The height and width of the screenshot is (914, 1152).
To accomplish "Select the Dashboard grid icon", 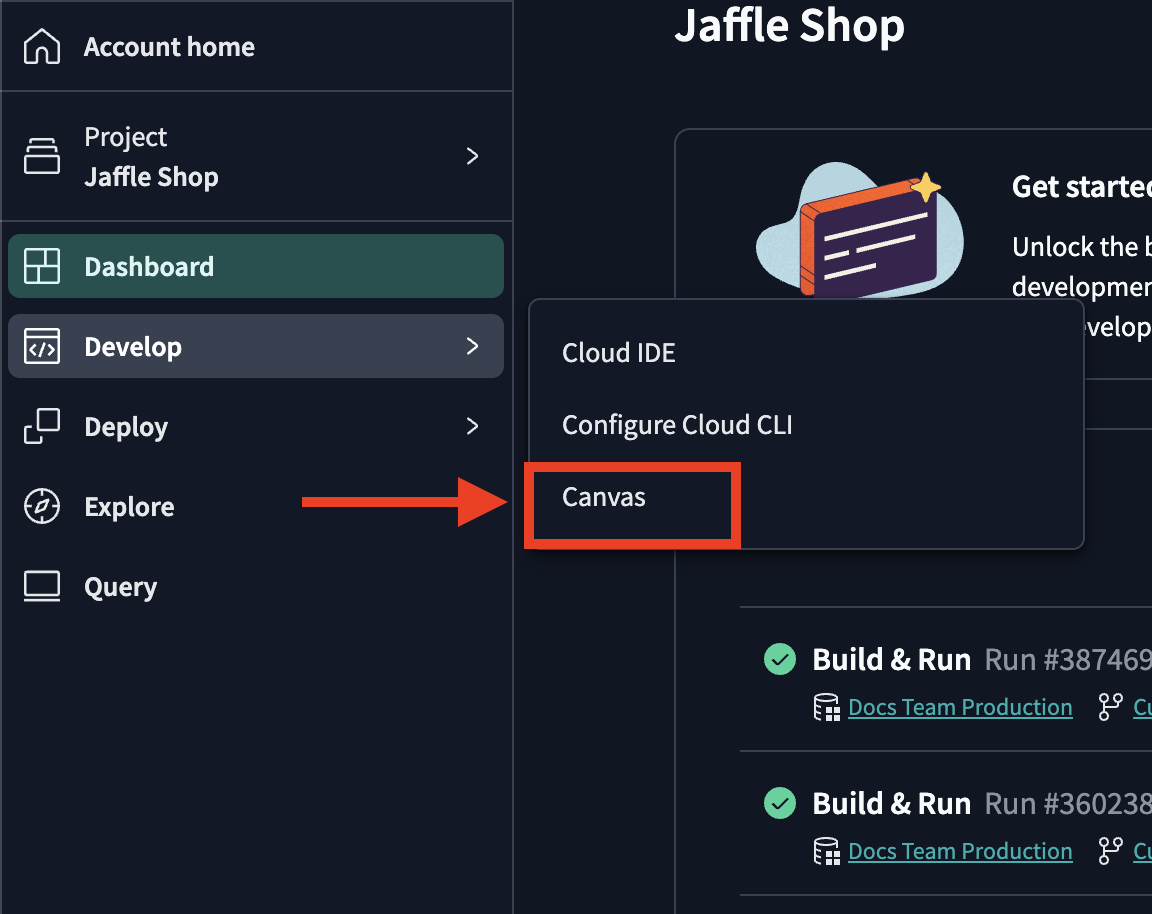I will 41,266.
